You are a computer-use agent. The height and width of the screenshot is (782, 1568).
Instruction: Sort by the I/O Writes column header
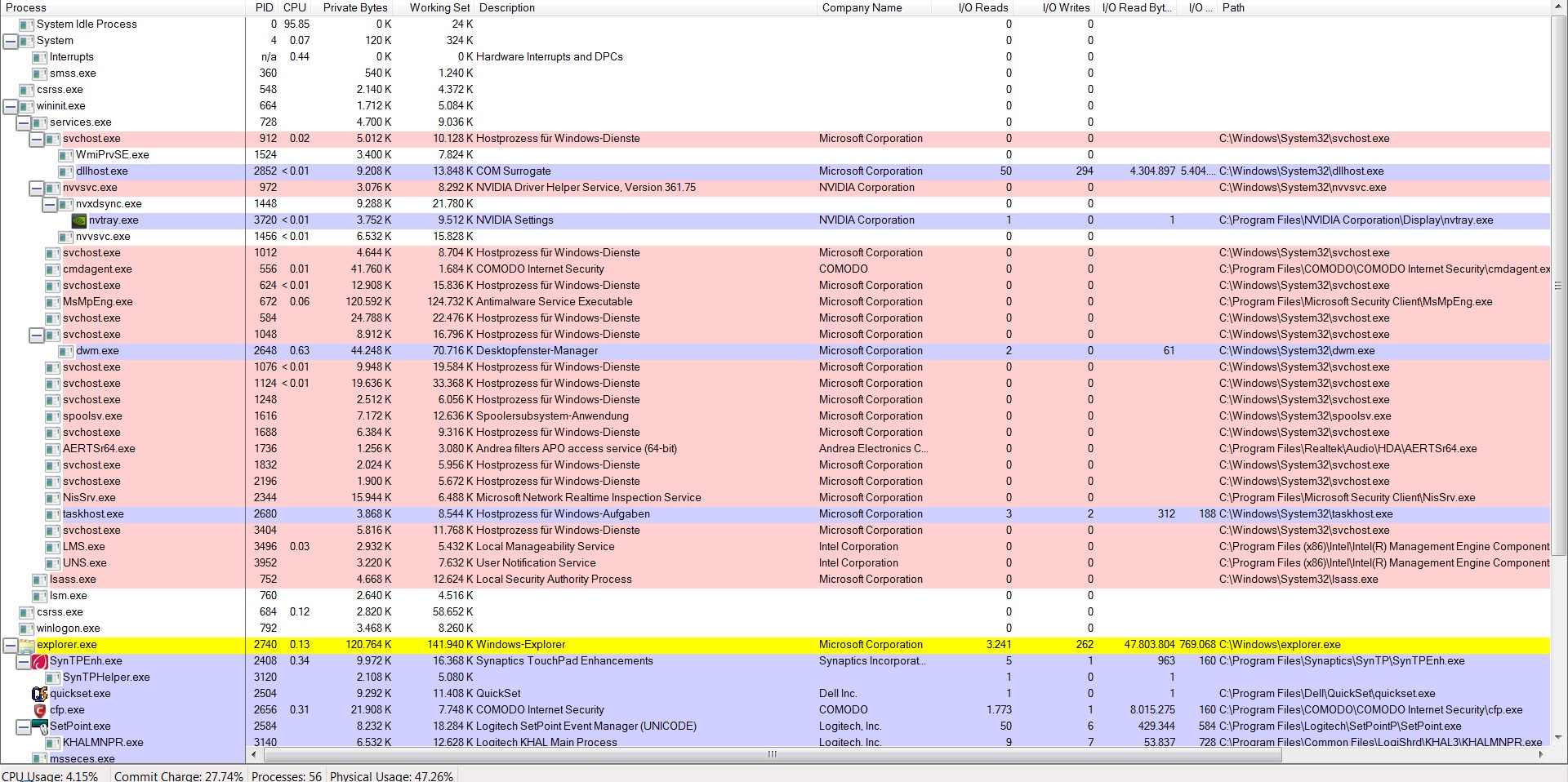(1055, 7)
